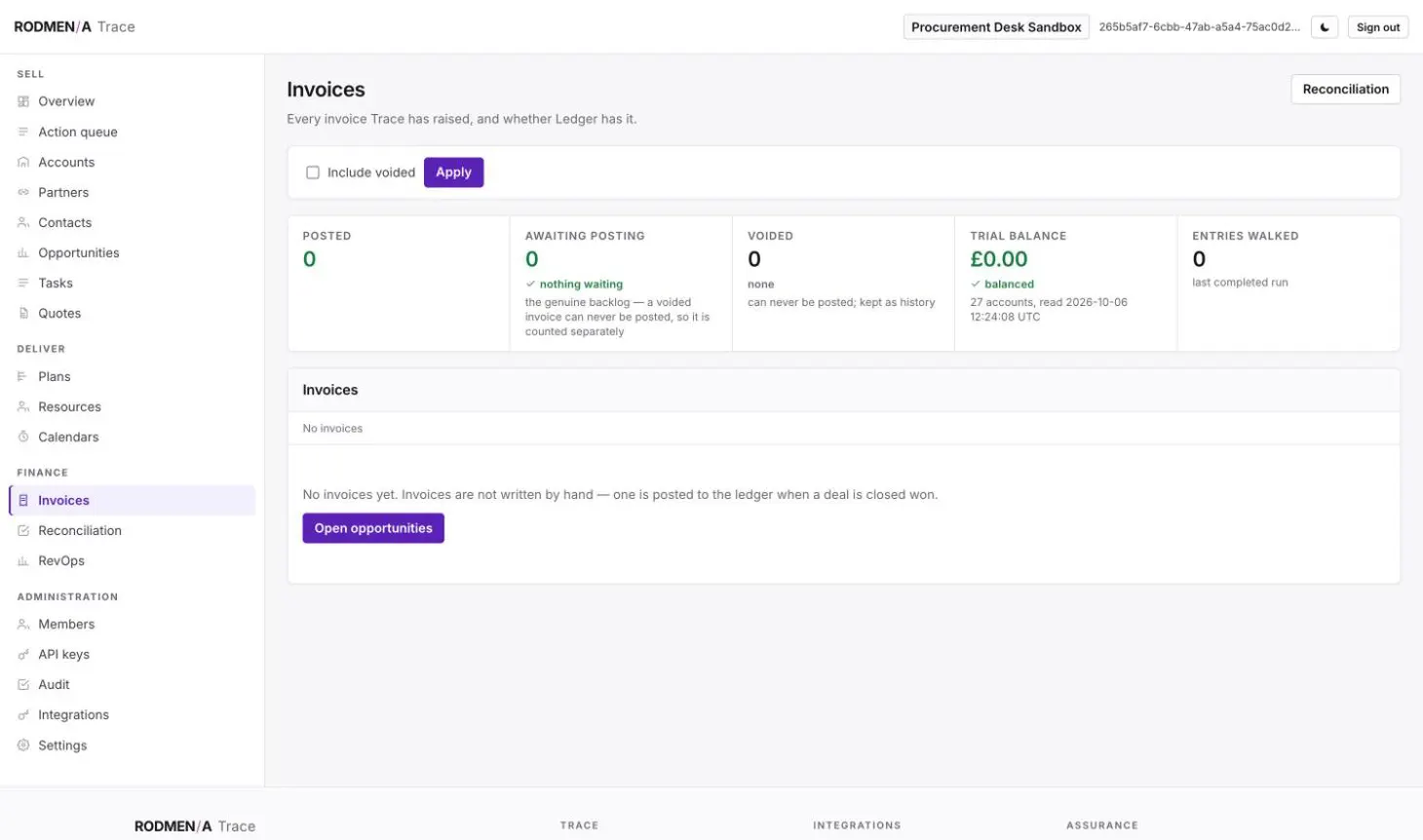1423x840 pixels.
Task: Enable the Include voided checkbox
Action: coord(313,172)
